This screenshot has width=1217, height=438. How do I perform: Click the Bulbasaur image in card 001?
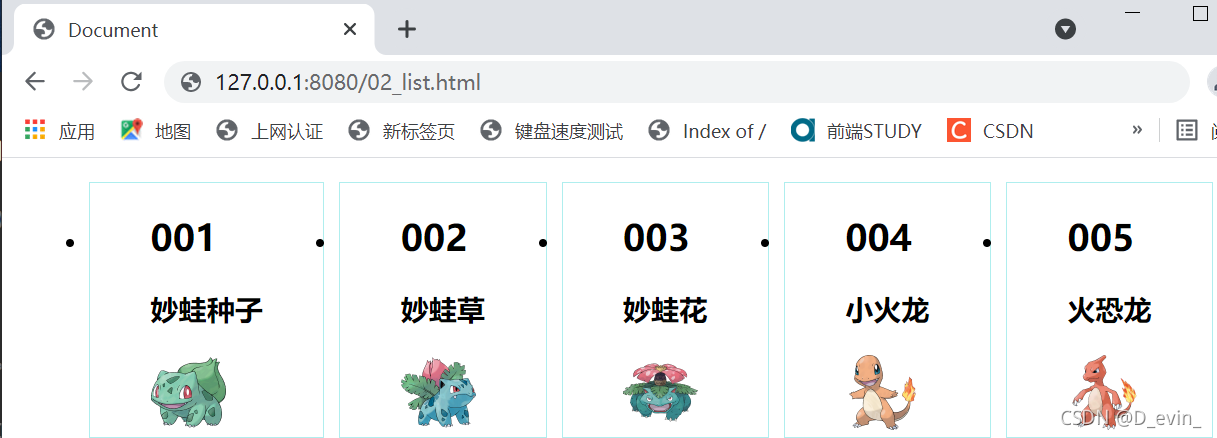(190, 393)
